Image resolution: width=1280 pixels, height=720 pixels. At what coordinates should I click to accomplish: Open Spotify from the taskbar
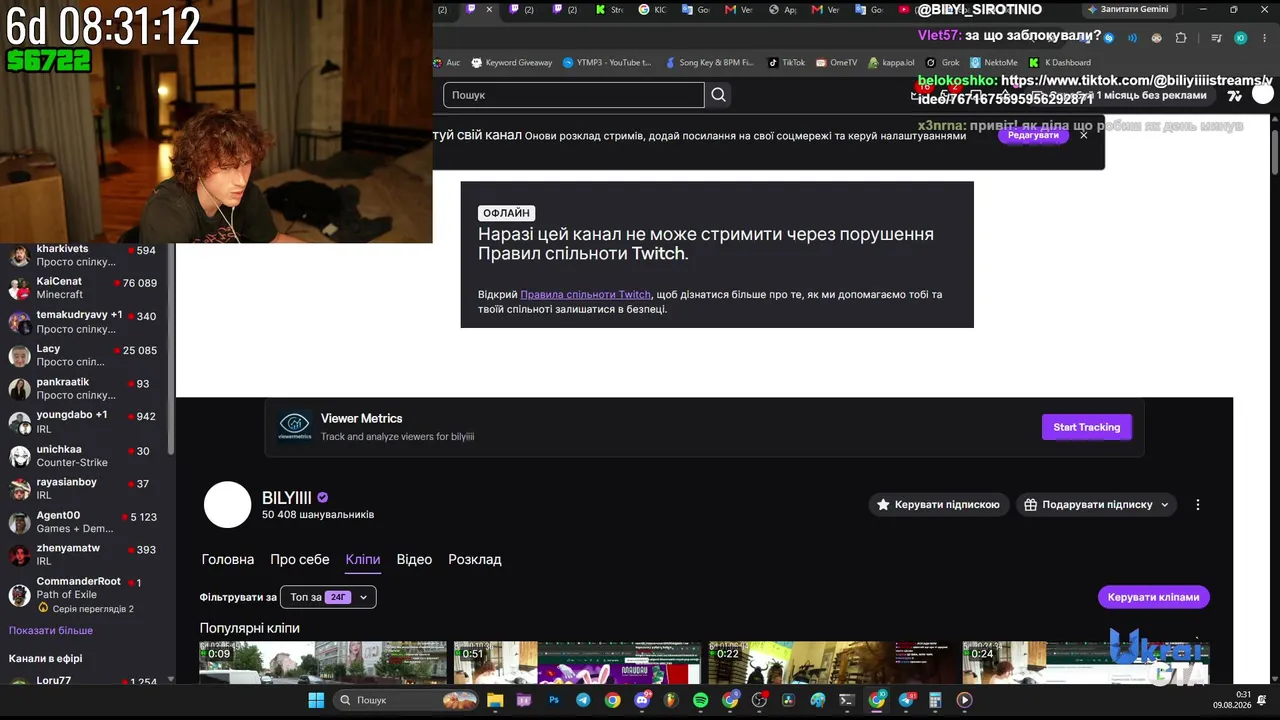(701, 700)
